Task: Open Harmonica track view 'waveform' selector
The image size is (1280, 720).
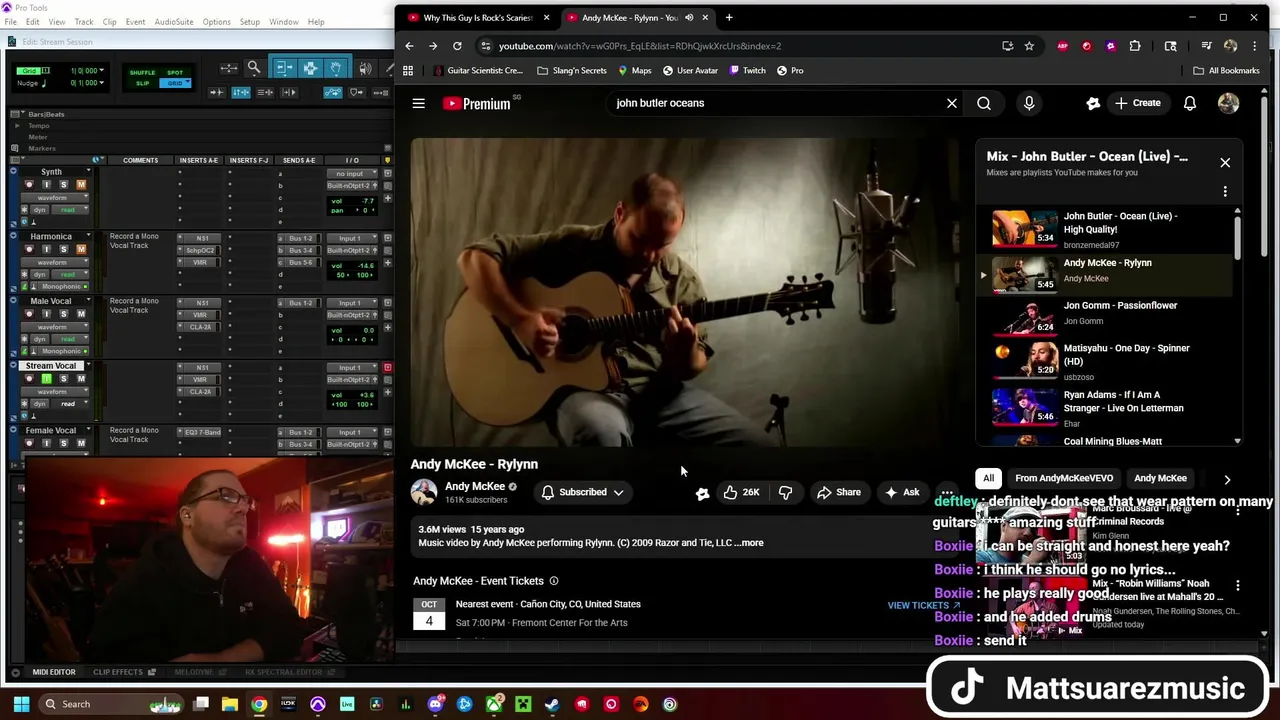Action: [x=55, y=262]
